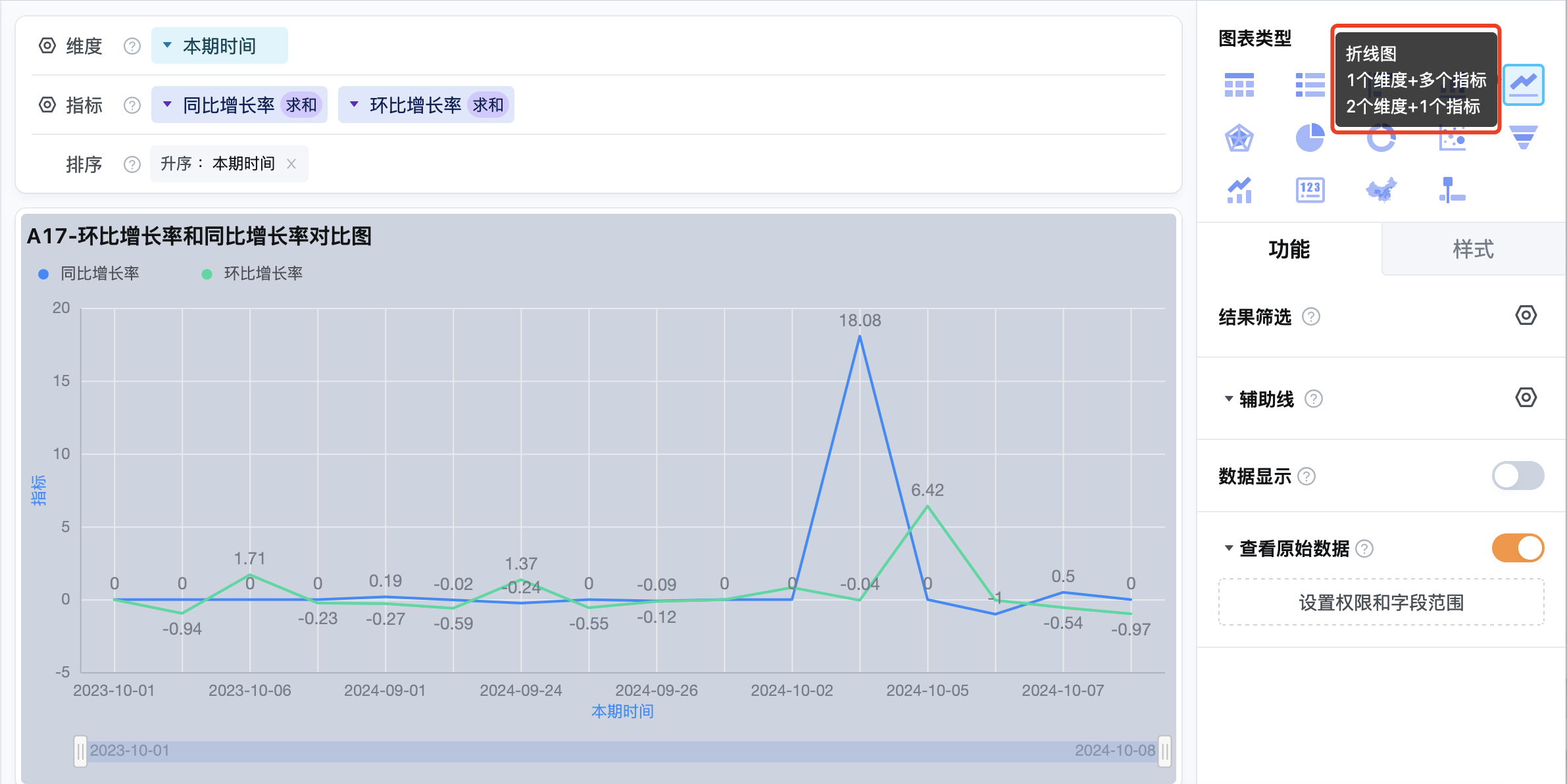Click the 2024-10-07 x-axis label
Screen dimensions: 1567x784
(x=1063, y=691)
